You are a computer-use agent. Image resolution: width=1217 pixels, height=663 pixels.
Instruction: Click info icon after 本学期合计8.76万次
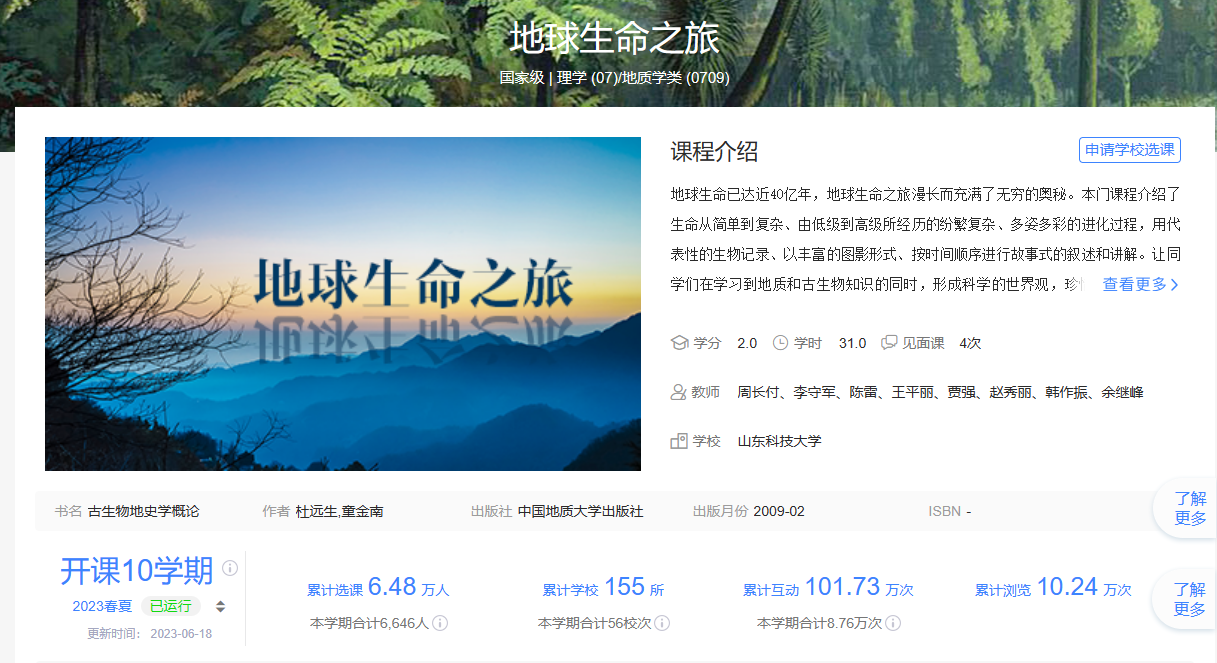point(893,623)
